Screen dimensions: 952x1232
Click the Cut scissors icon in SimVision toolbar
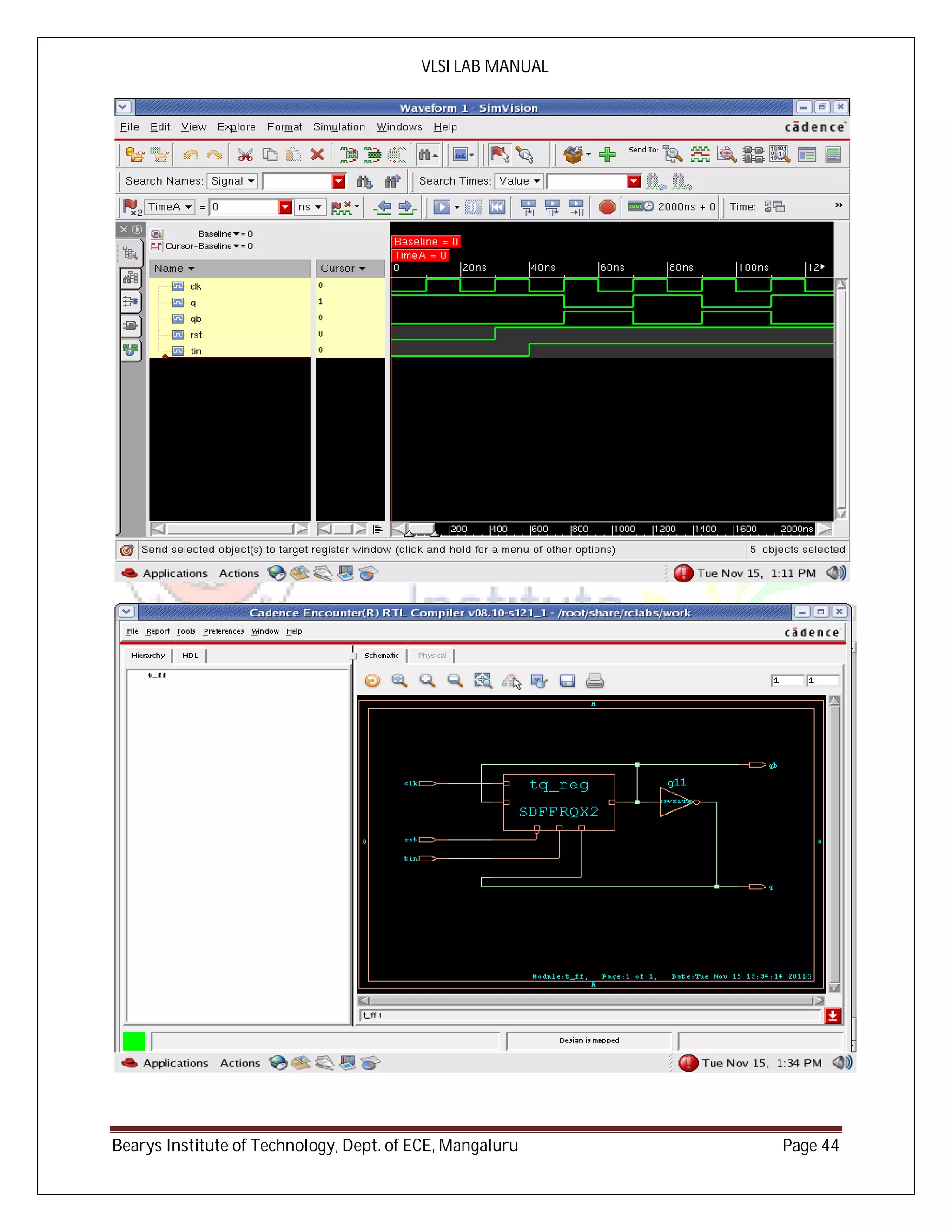click(x=245, y=154)
